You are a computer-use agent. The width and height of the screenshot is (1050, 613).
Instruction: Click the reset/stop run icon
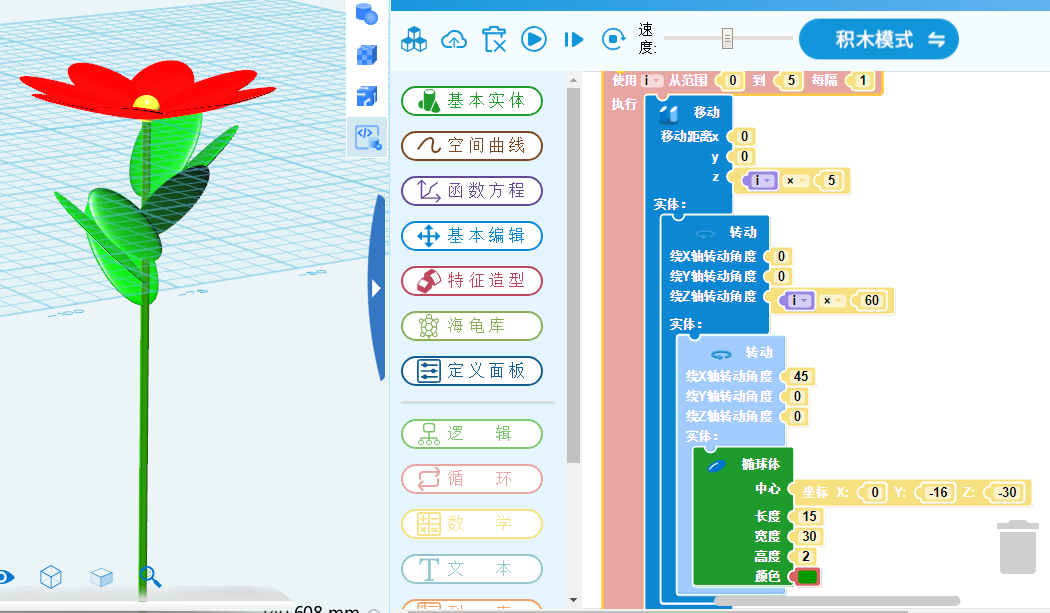pos(613,40)
